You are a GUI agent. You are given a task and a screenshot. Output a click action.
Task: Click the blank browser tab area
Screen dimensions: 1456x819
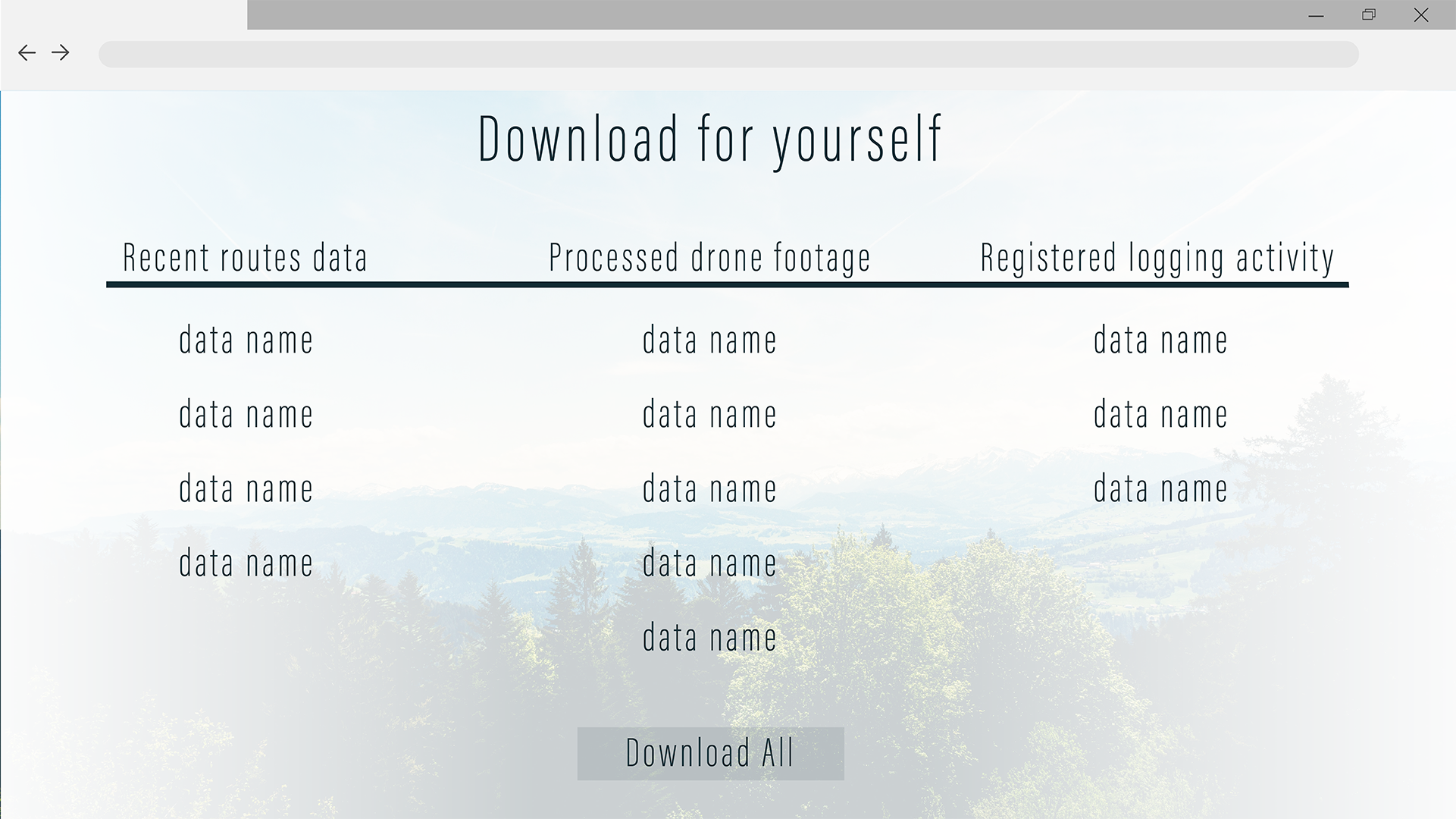coord(124,15)
